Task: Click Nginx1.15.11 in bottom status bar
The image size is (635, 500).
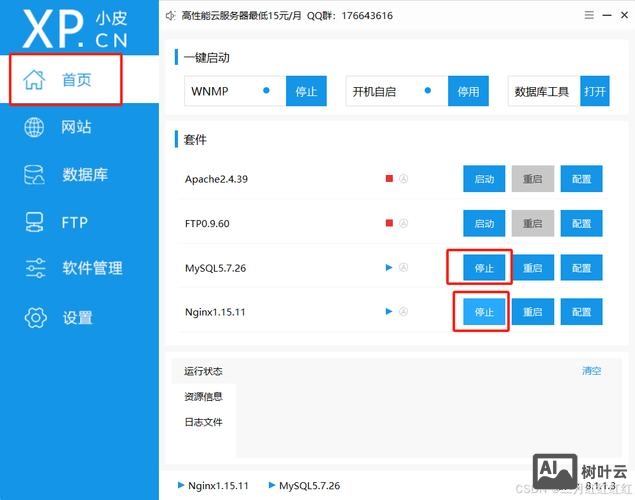Action: (x=213, y=485)
